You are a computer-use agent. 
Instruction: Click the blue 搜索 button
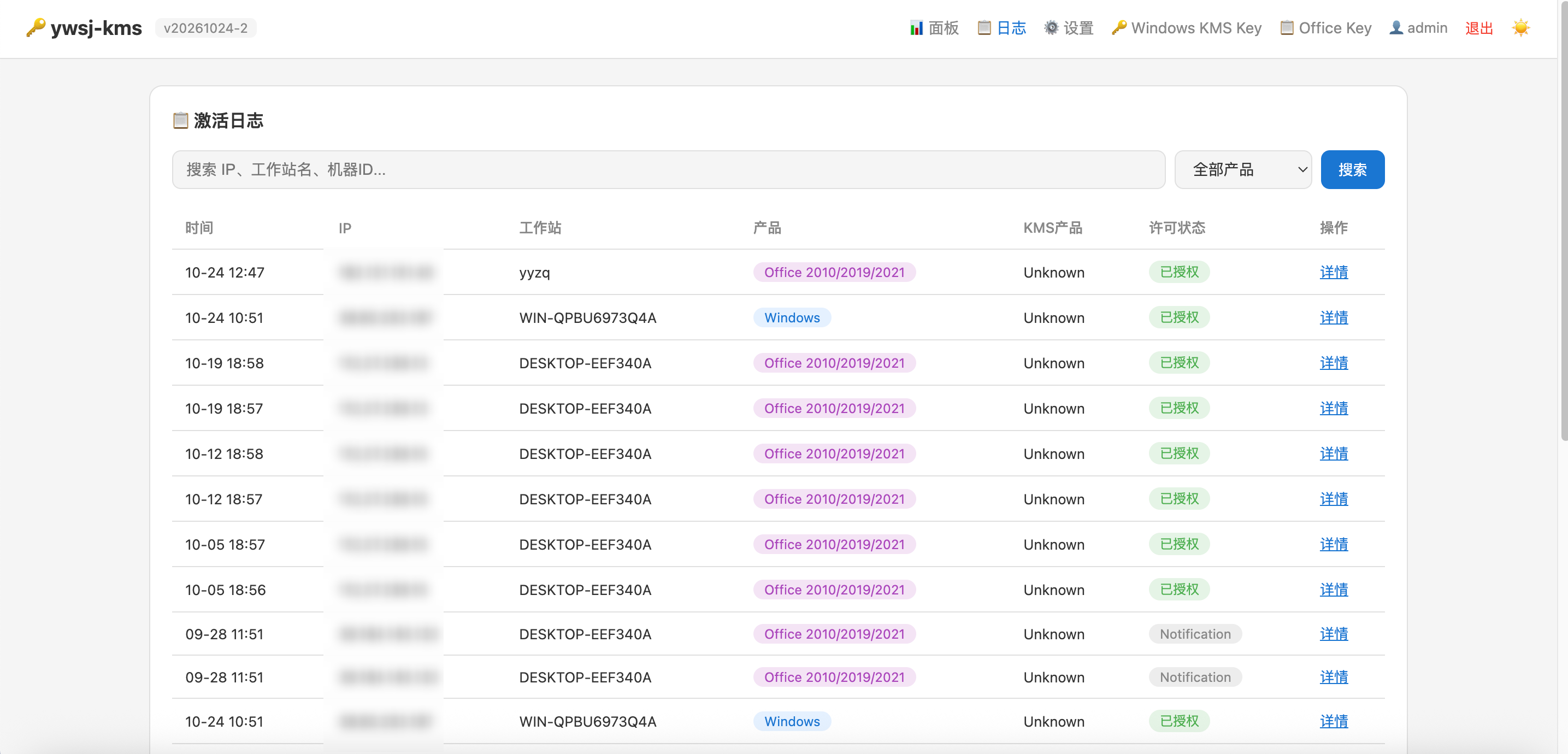pos(1352,170)
